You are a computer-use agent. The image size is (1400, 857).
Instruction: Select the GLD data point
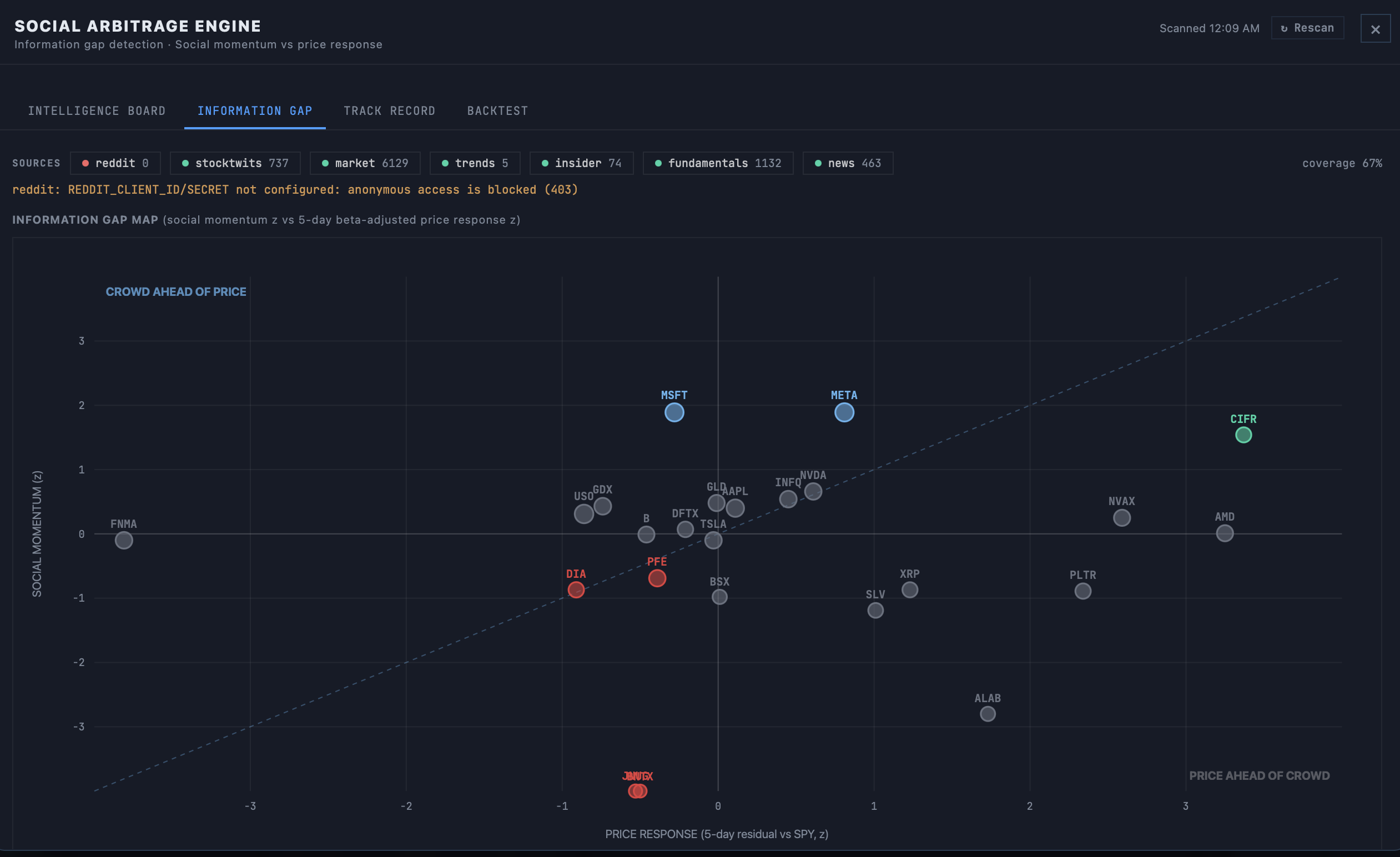[x=717, y=503]
